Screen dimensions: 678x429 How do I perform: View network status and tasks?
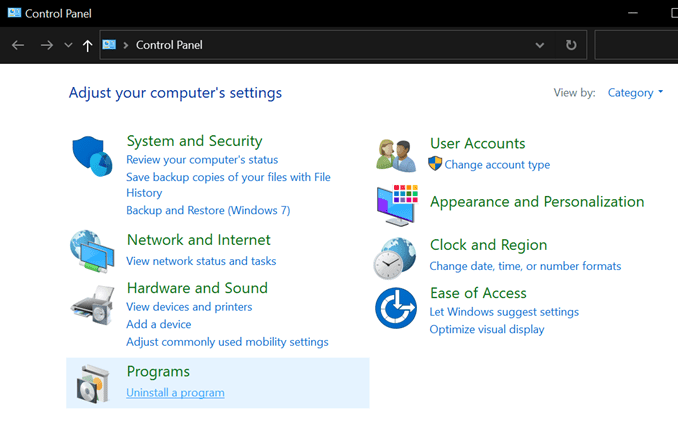[201, 261]
